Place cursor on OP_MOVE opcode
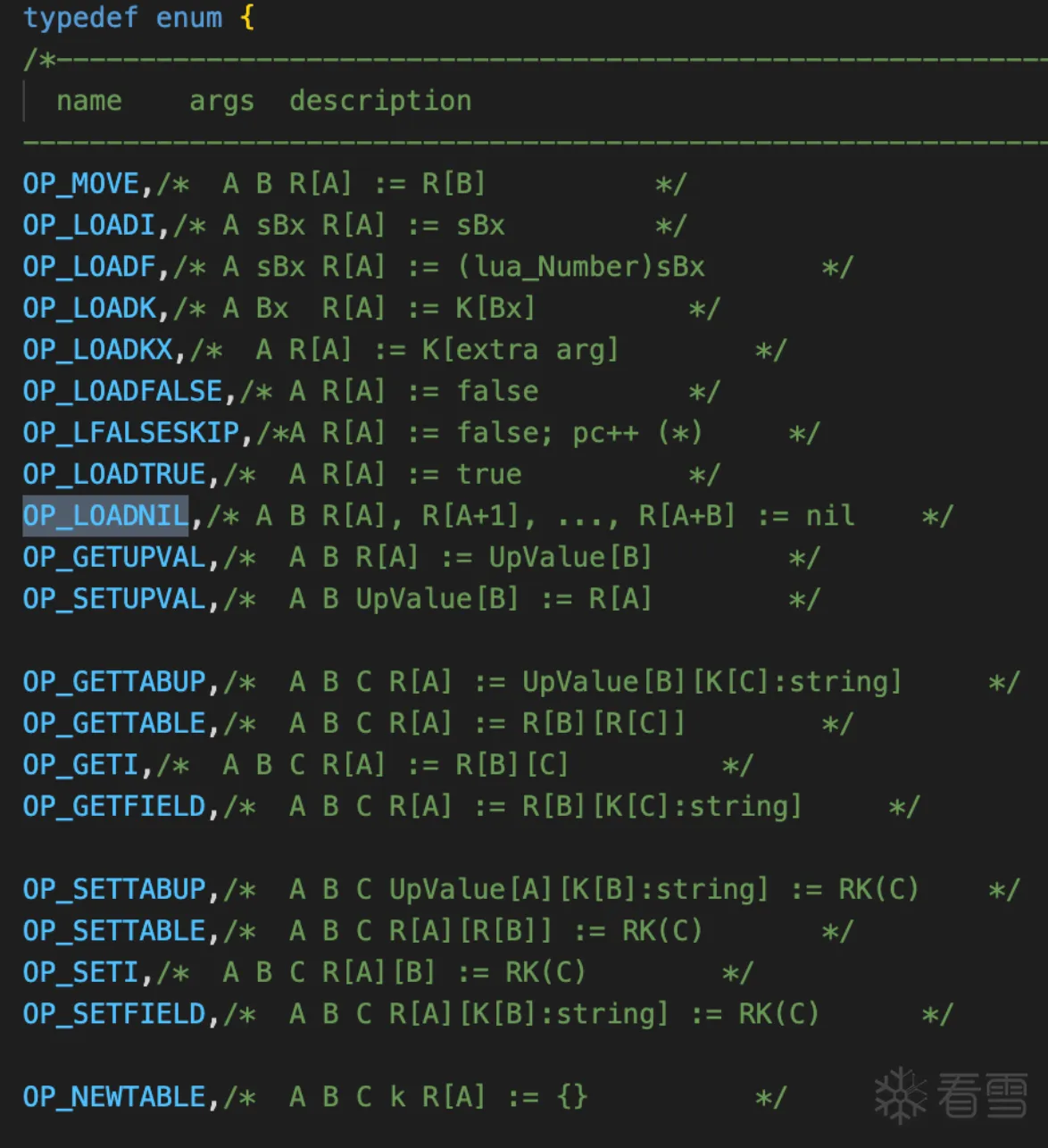The image size is (1048, 1148). (81, 183)
